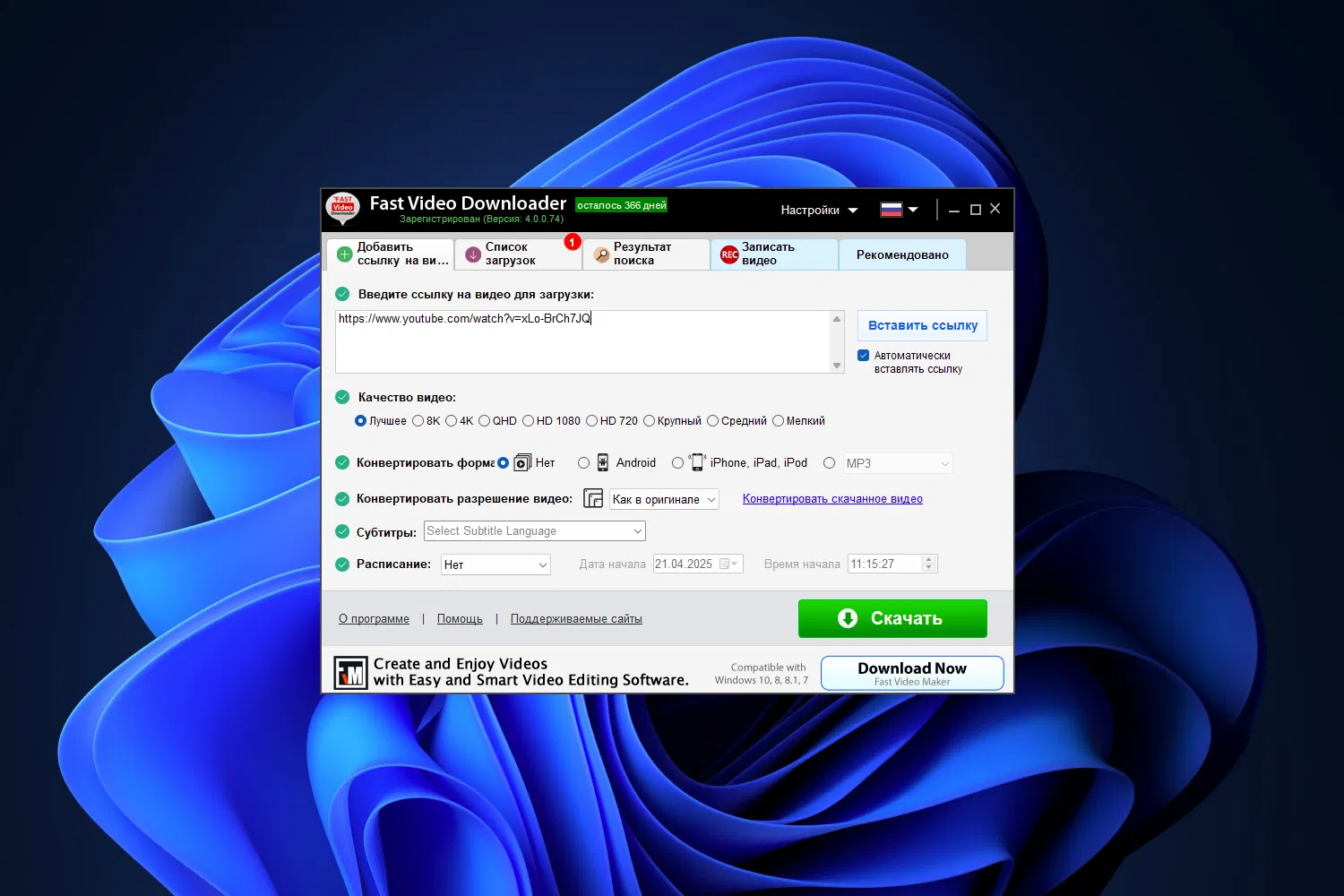Image resolution: width=1344 pixels, height=896 pixels.
Task: Decrease start time with the down arrow
Action: [x=929, y=568]
